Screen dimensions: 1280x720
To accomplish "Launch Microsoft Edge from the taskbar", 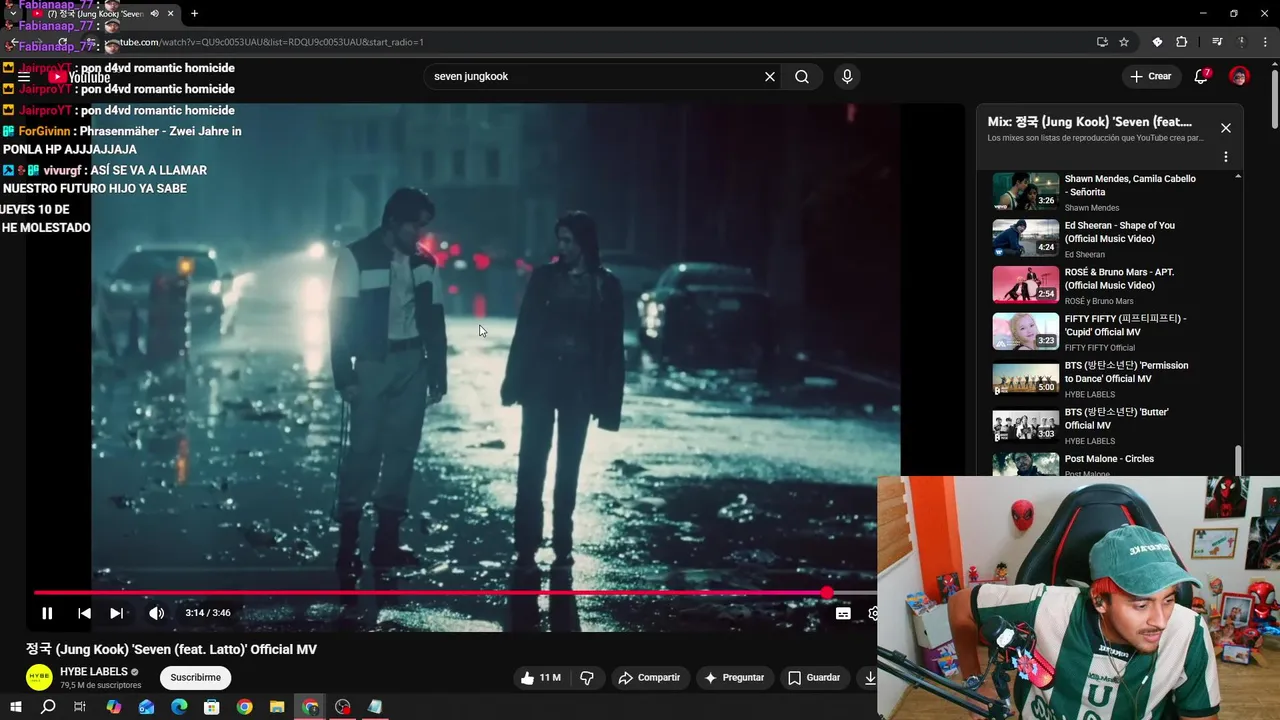I will (179, 707).
